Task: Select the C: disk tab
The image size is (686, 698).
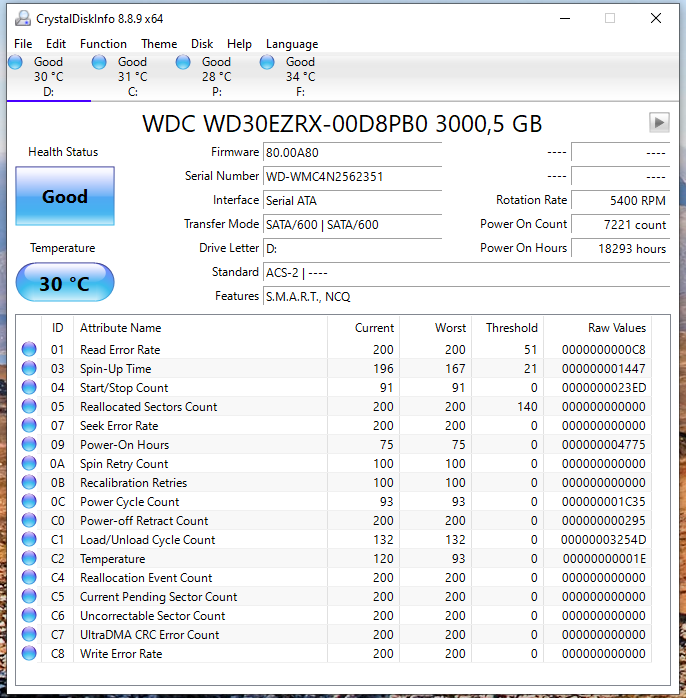Action: coord(133,77)
